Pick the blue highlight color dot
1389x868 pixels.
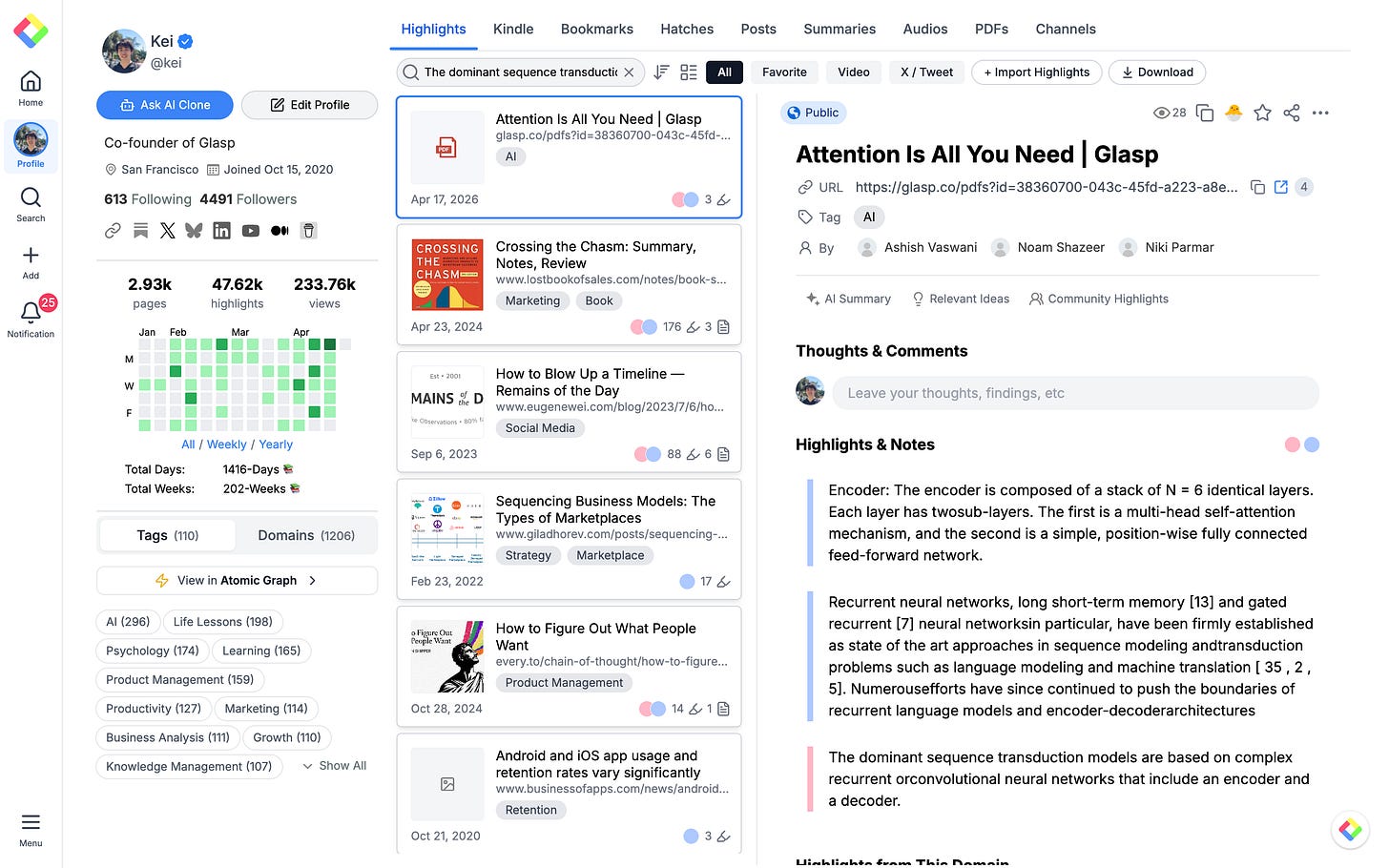(1312, 444)
